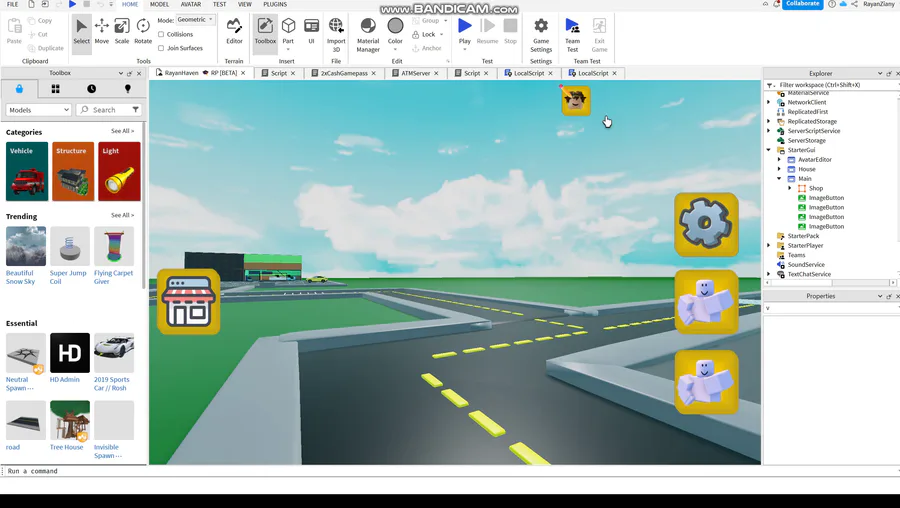Click the middle character emote button

(706, 302)
